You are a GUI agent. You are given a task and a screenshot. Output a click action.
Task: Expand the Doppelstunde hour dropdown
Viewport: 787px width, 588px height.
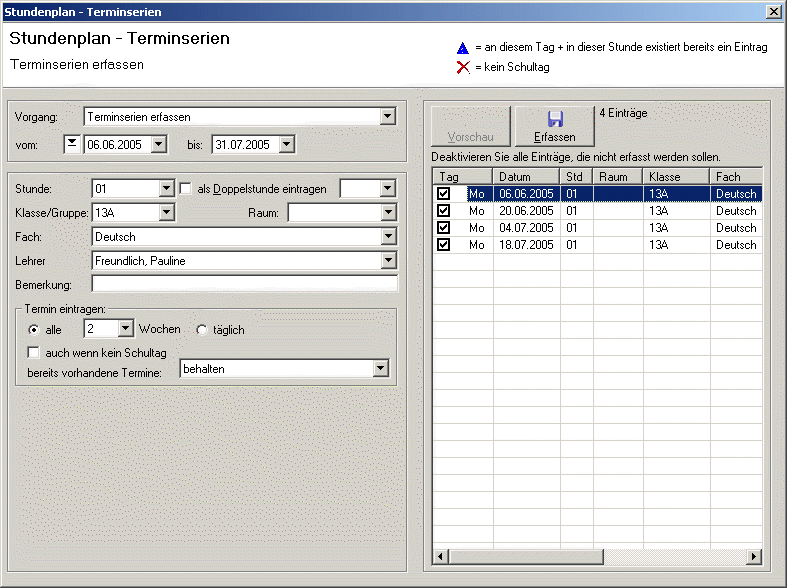pyautogui.click(x=387, y=189)
